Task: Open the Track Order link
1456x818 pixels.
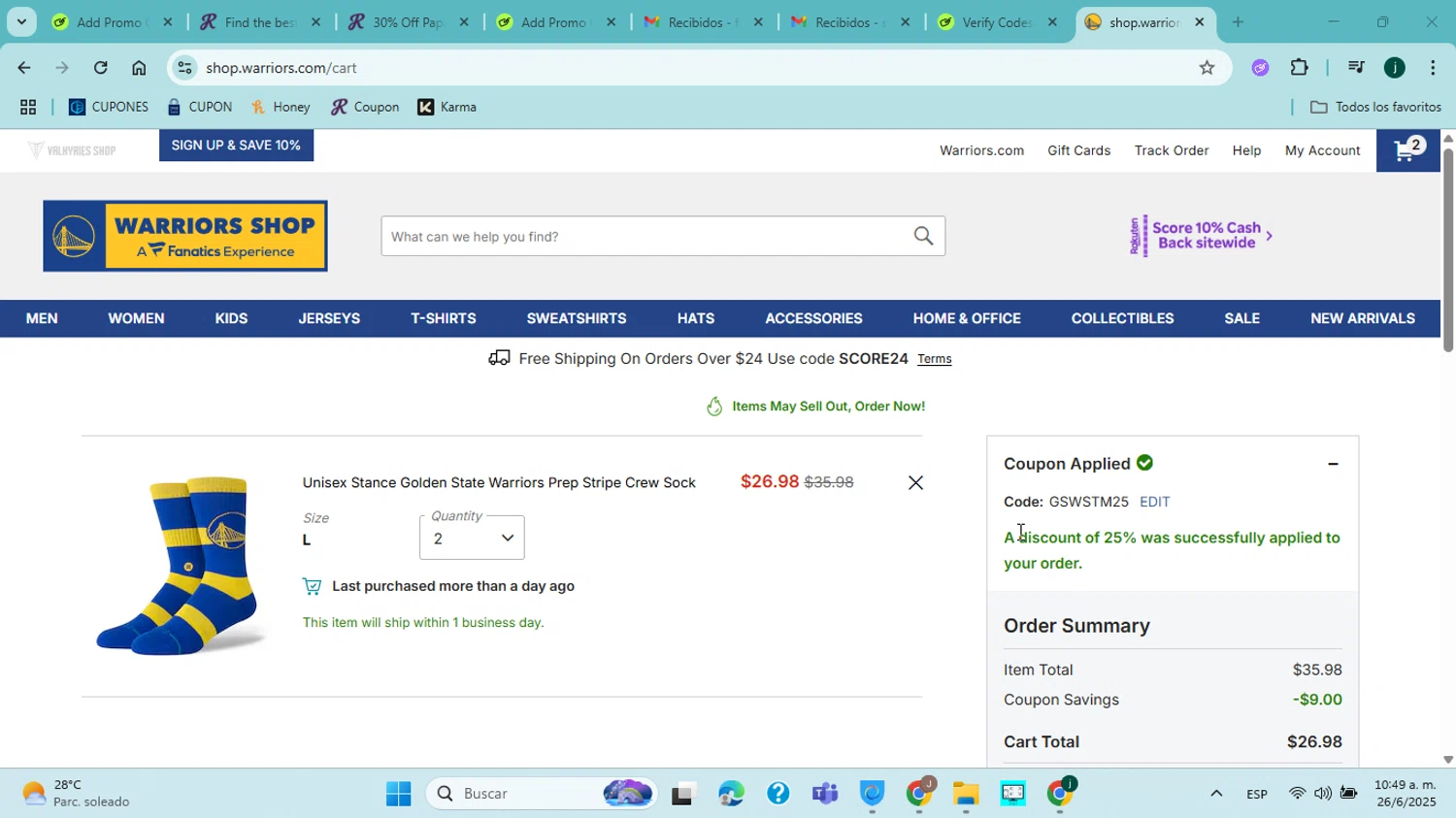Action: [1172, 150]
